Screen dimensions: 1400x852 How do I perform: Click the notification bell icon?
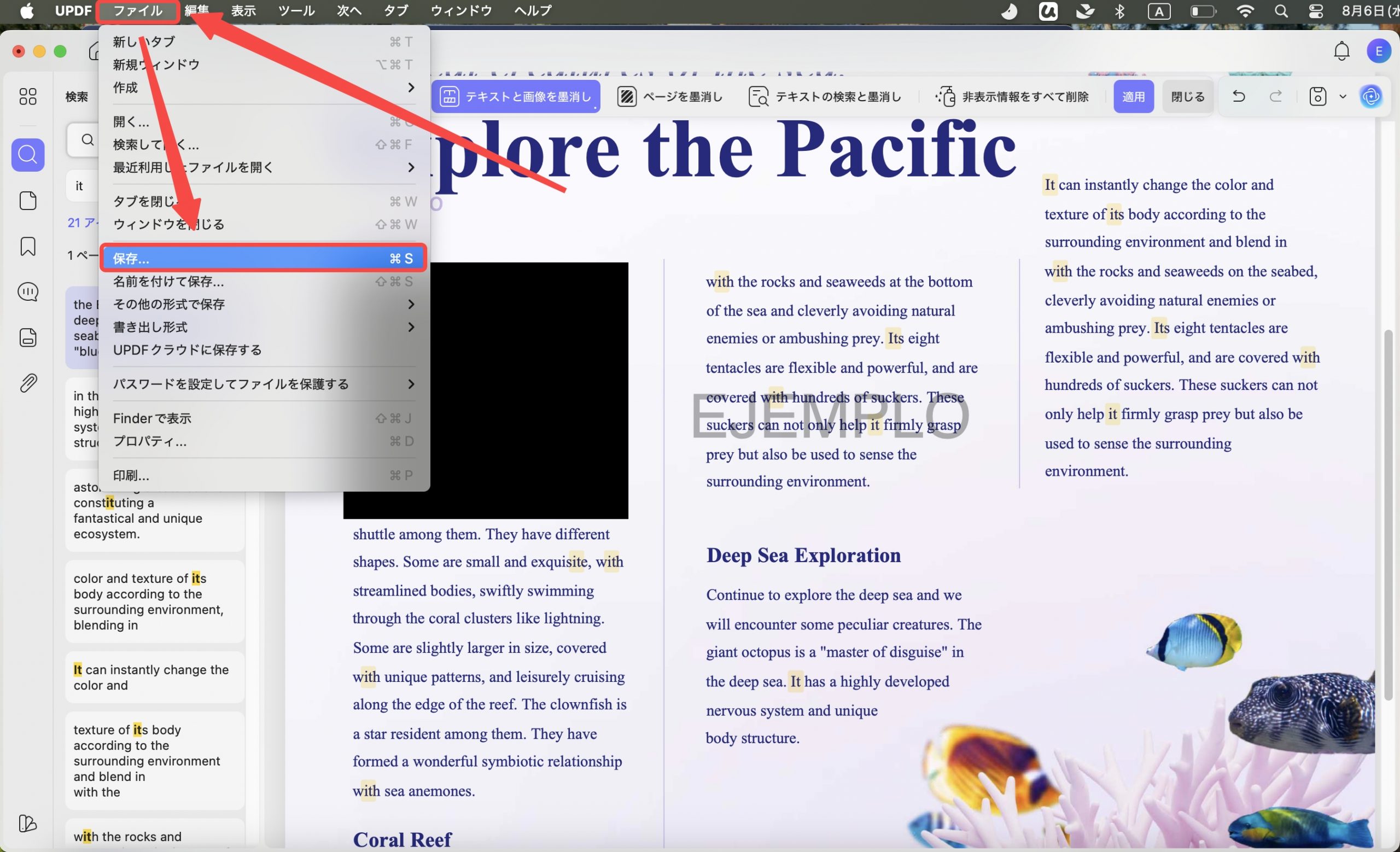point(1341,51)
